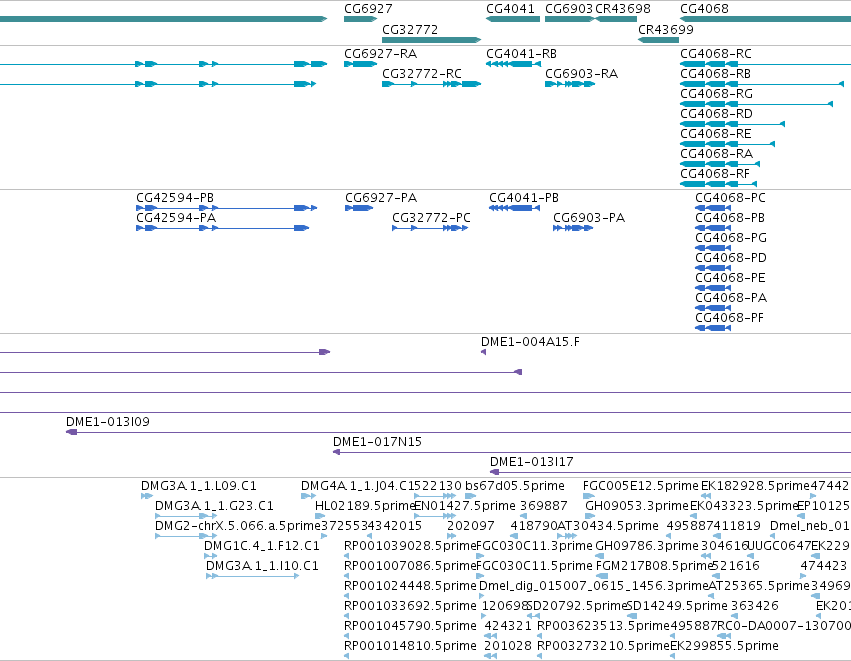Click EST DMG2-chrX.5.066.a.5prime
Viewport: 851px width, 661px height.
tap(238, 526)
